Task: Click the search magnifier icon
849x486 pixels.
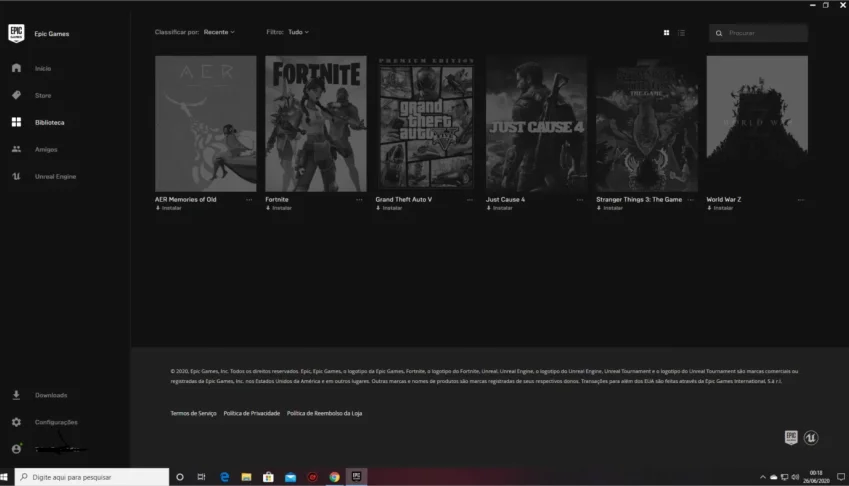Action: pos(719,34)
